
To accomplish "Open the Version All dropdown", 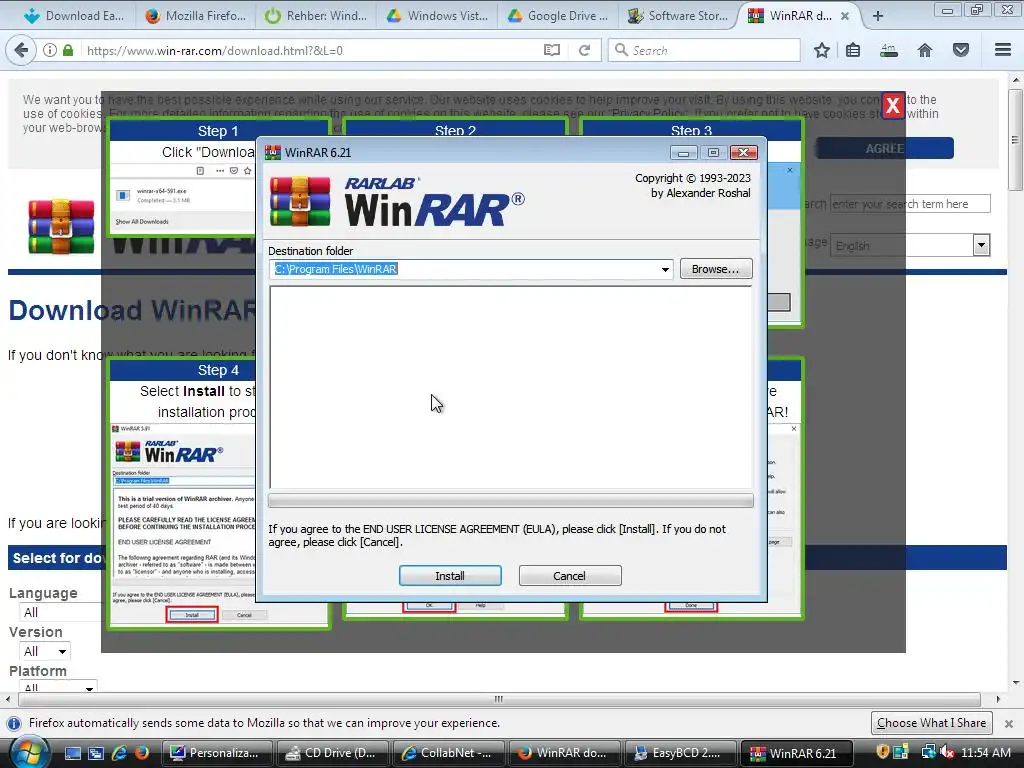I will point(45,651).
